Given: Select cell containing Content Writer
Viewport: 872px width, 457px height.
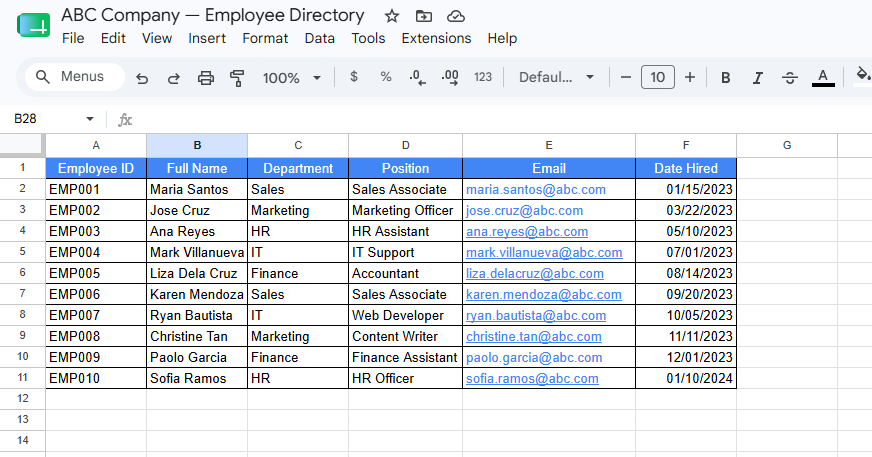Looking at the screenshot, I should [x=405, y=336].
